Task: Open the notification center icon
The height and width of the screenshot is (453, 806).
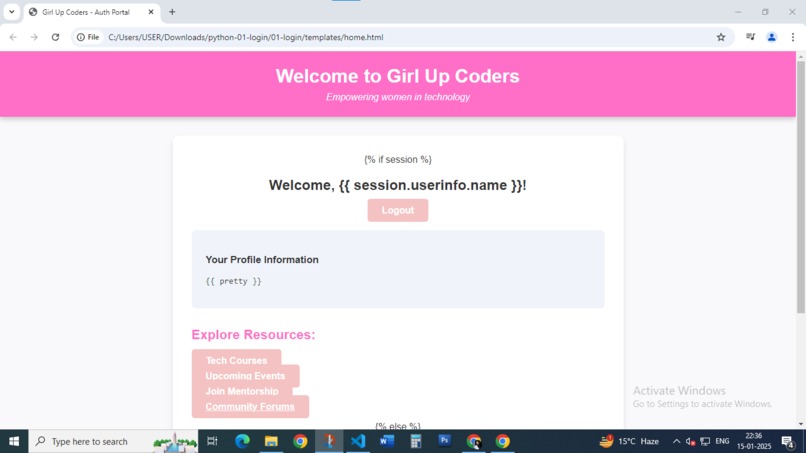Action: pyautogui.click(x=787, y=441)
